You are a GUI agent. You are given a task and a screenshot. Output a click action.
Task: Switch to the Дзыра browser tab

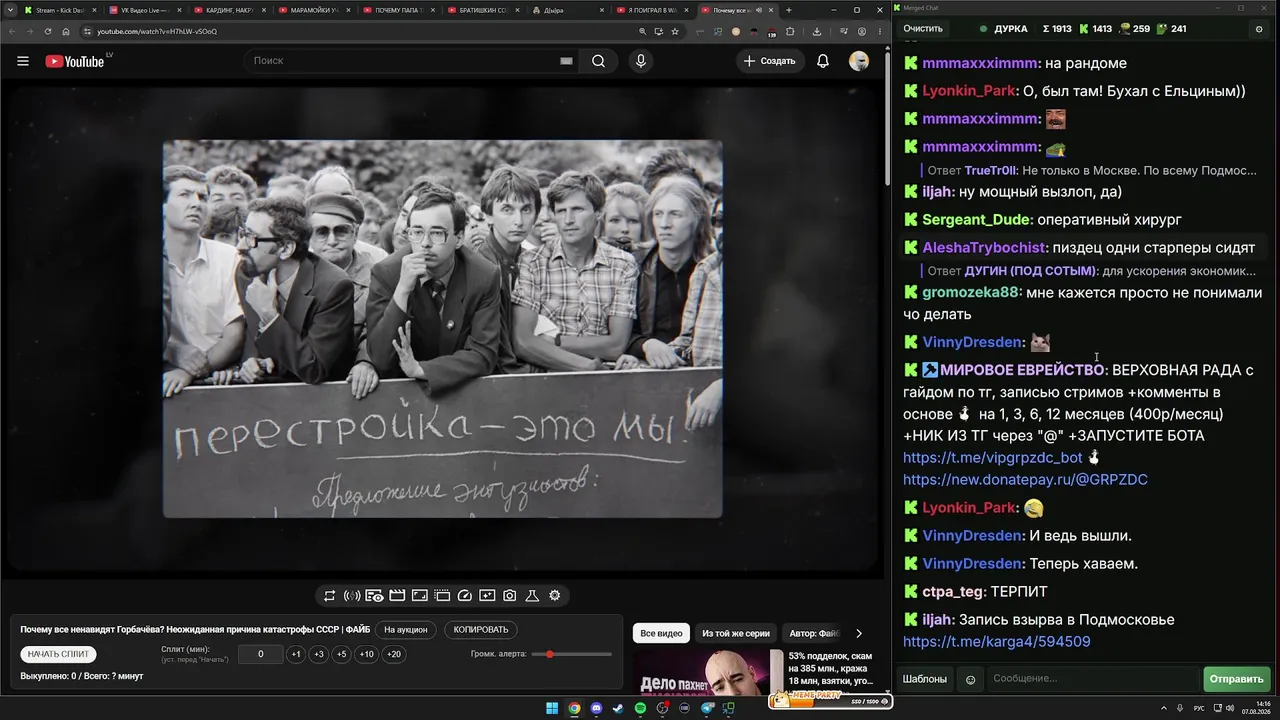(570, 10)
